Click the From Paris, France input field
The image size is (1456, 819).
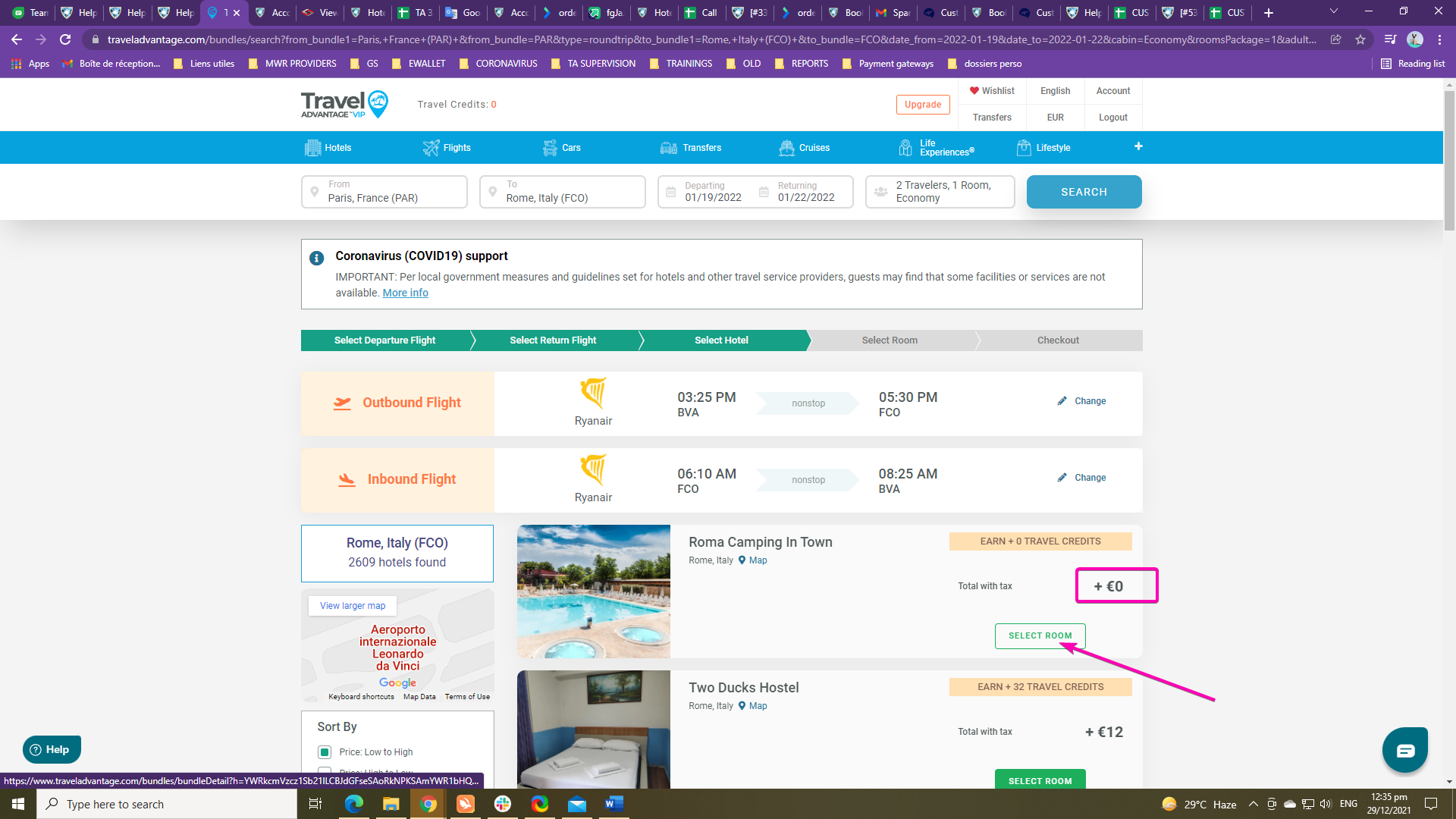pyautogui.click(x=384, y=192)
